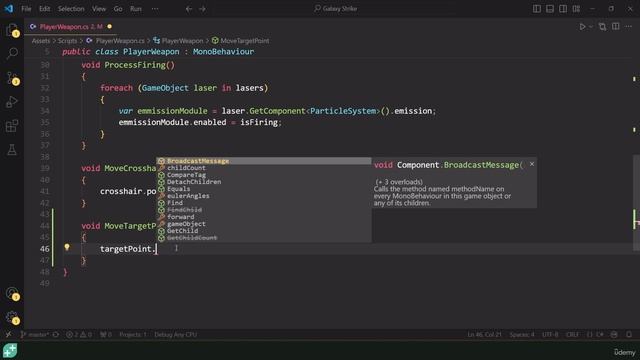Open the Source Control view
This screenshot has width=640, height=360.
click(12, 78)
